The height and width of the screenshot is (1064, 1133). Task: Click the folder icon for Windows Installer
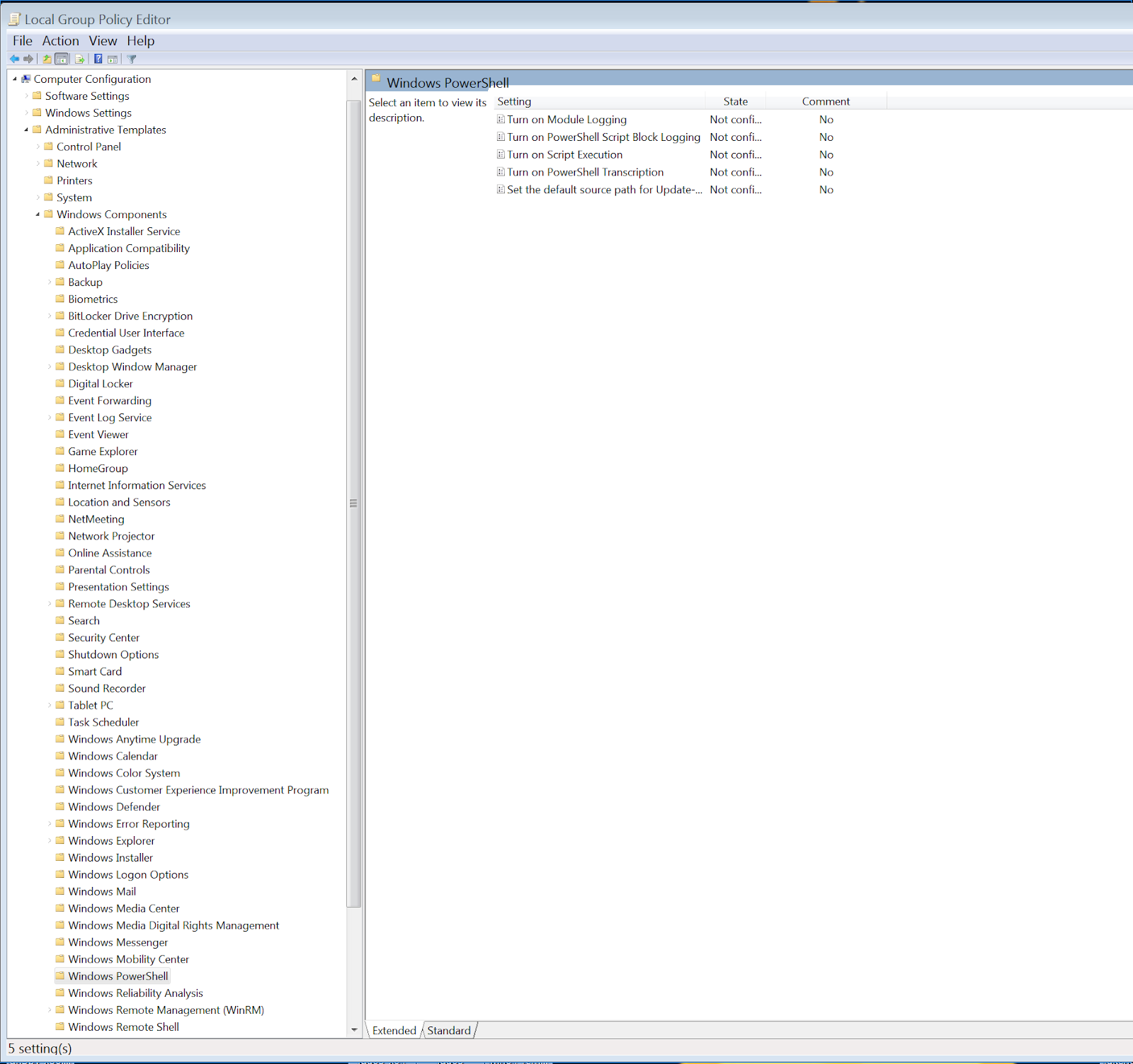coord(60,857)
